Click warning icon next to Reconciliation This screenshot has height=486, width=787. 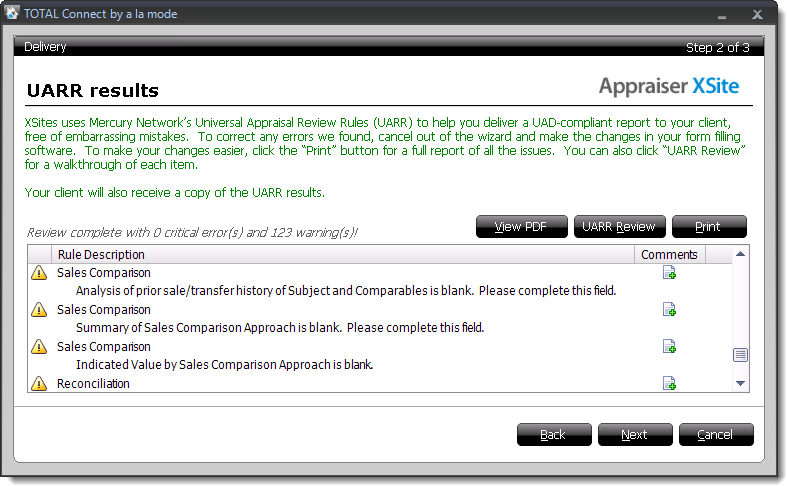39,384
